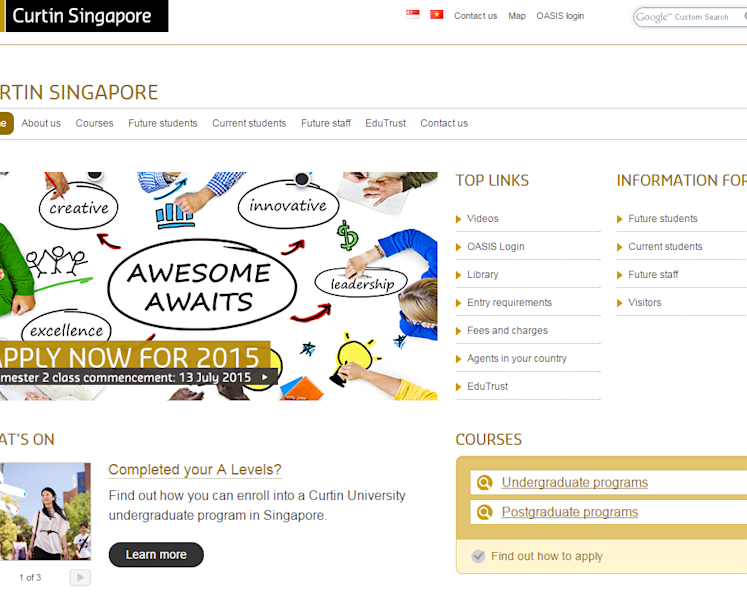The width and height of the screenshot is (747, 598).
Task: Open the EduTrust menu item
Action: pos(385,123)
